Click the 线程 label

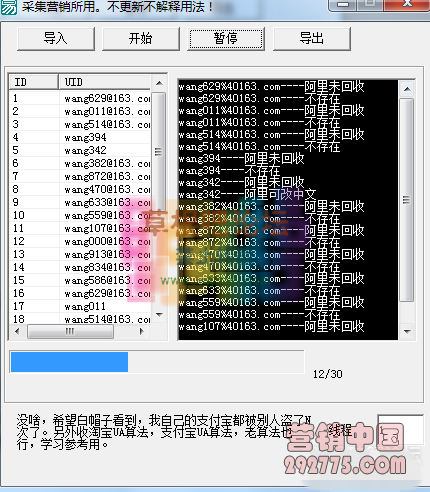(x=340, y=430)
